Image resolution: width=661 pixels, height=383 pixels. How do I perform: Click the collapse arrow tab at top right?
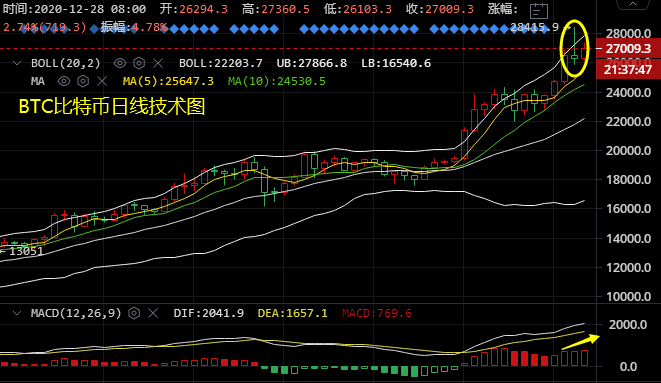tap(633, 4)
